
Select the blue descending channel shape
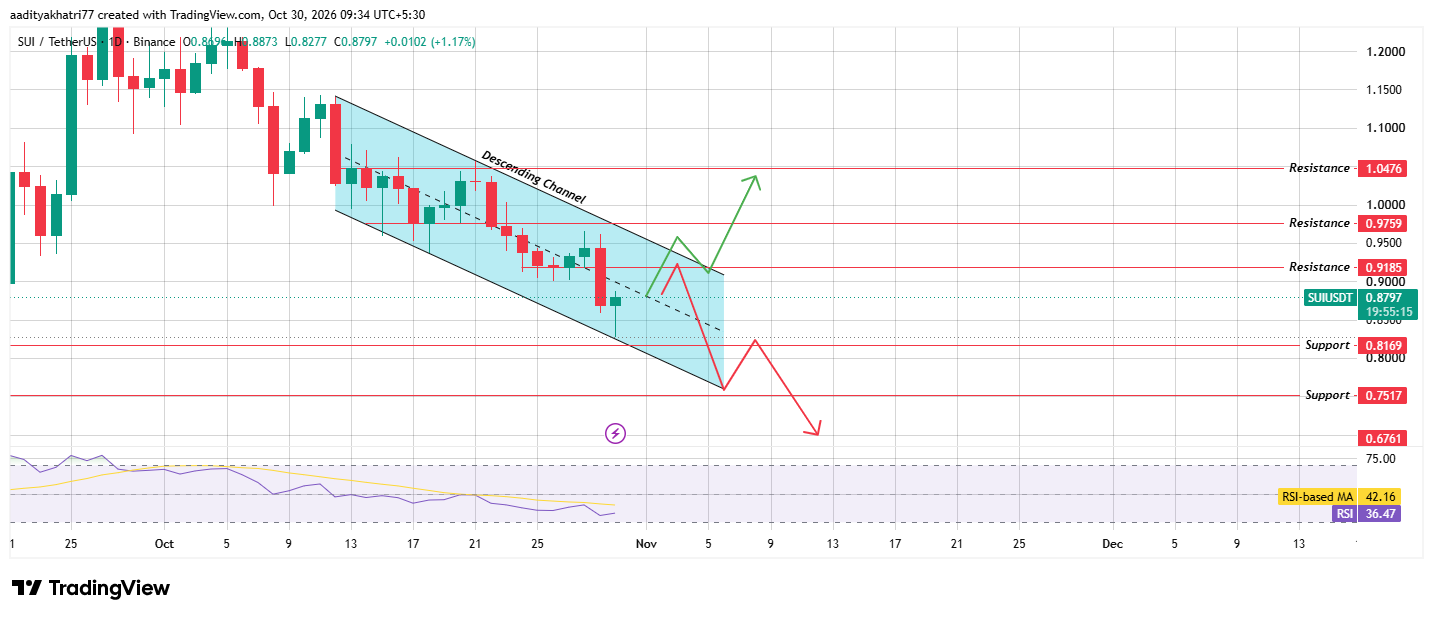pos(528,243)
